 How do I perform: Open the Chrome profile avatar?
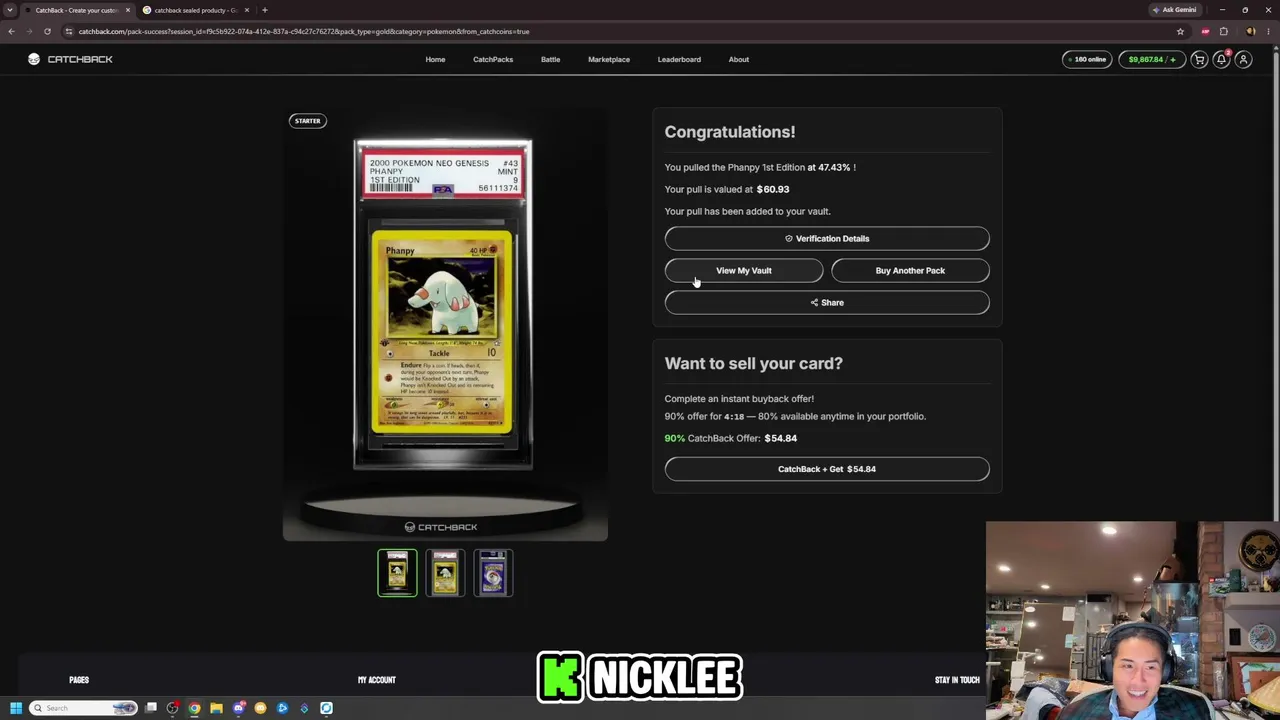[1250, 31]
